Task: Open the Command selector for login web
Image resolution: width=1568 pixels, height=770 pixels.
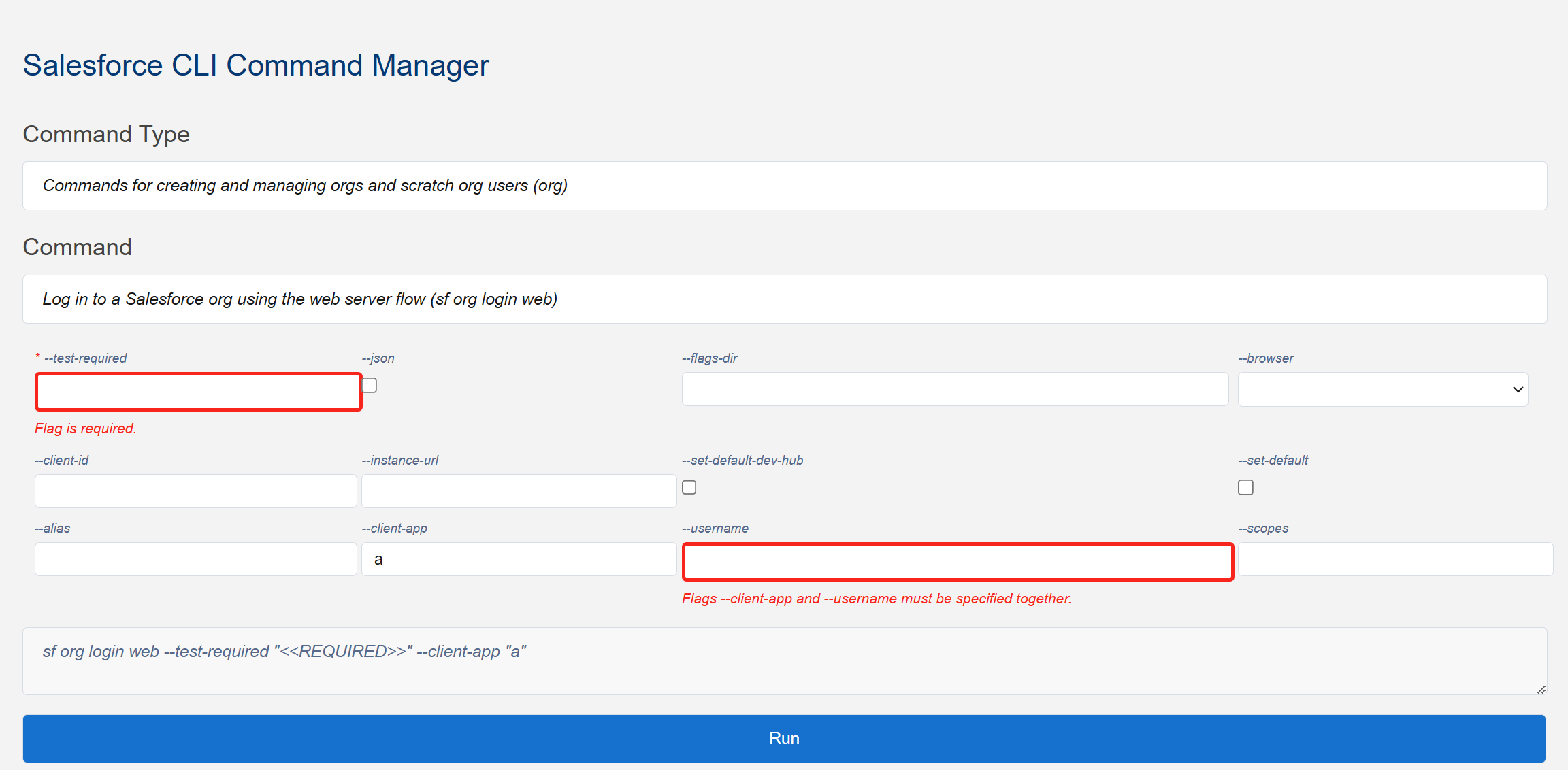Action: [x=784, y=299]
